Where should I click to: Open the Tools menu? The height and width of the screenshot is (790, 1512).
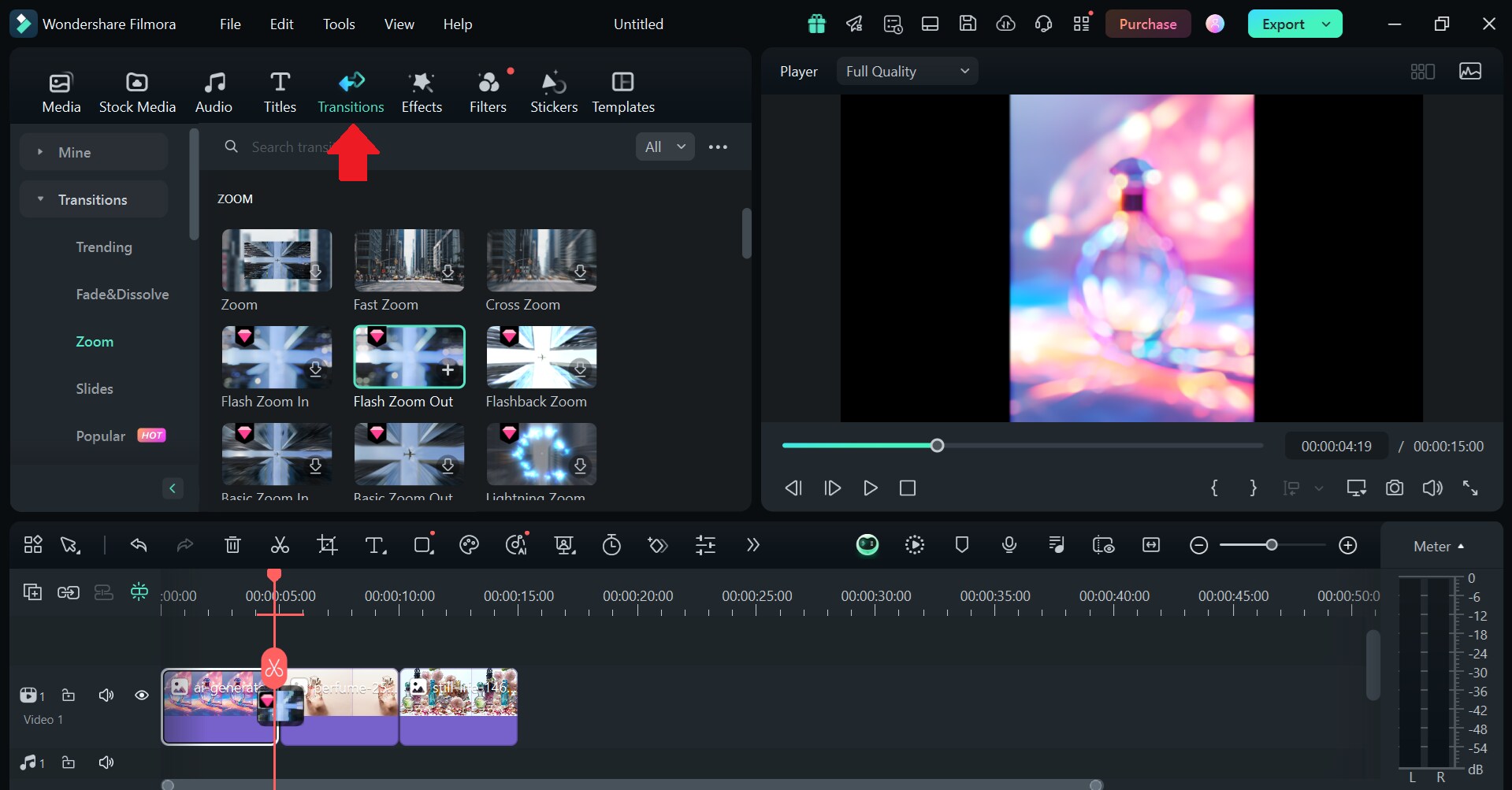coord(339,24)
